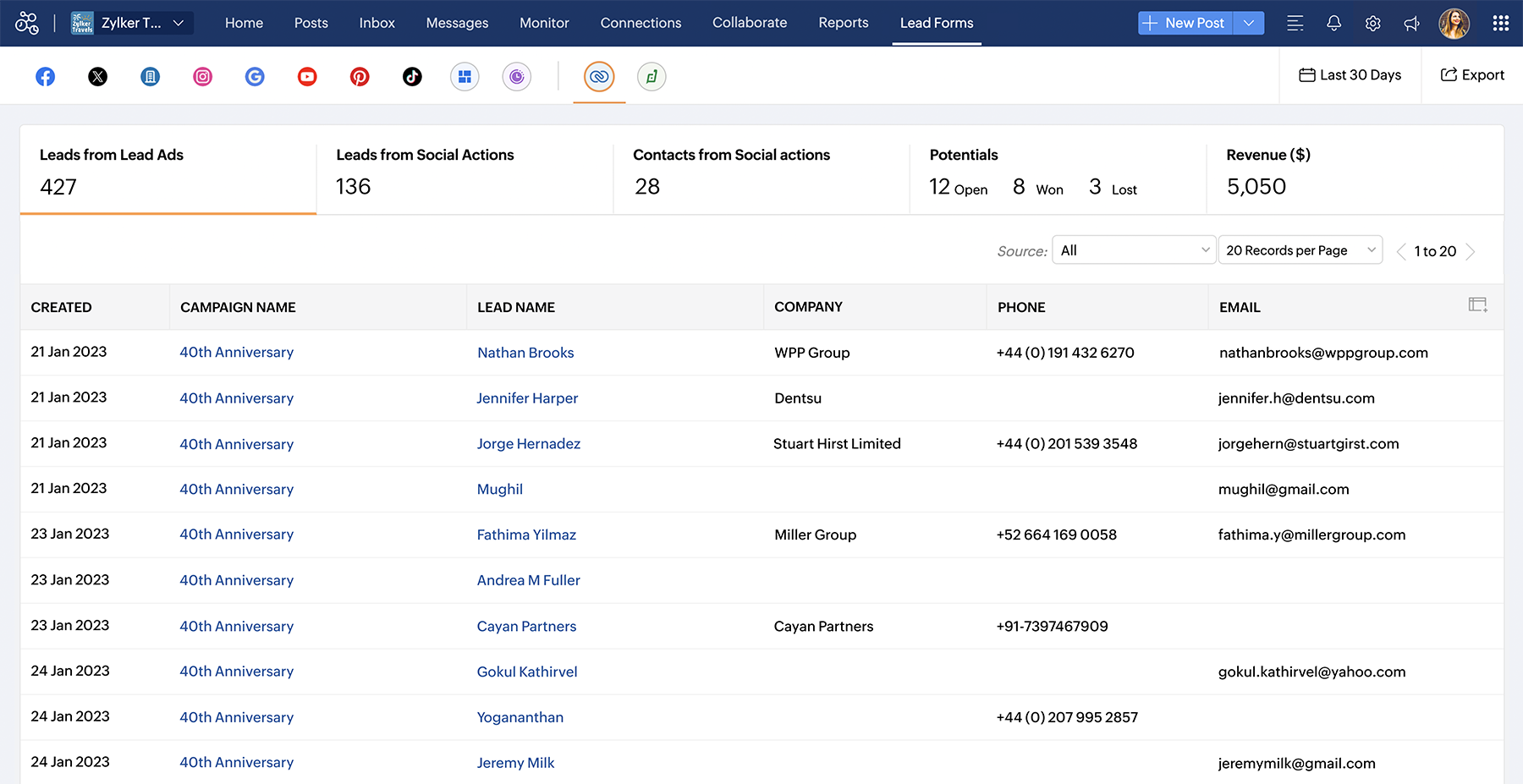Select the X (Twitter) channel icon
Image resolution: width=1523 pixels, height=784 pixels.
(98, 77)
